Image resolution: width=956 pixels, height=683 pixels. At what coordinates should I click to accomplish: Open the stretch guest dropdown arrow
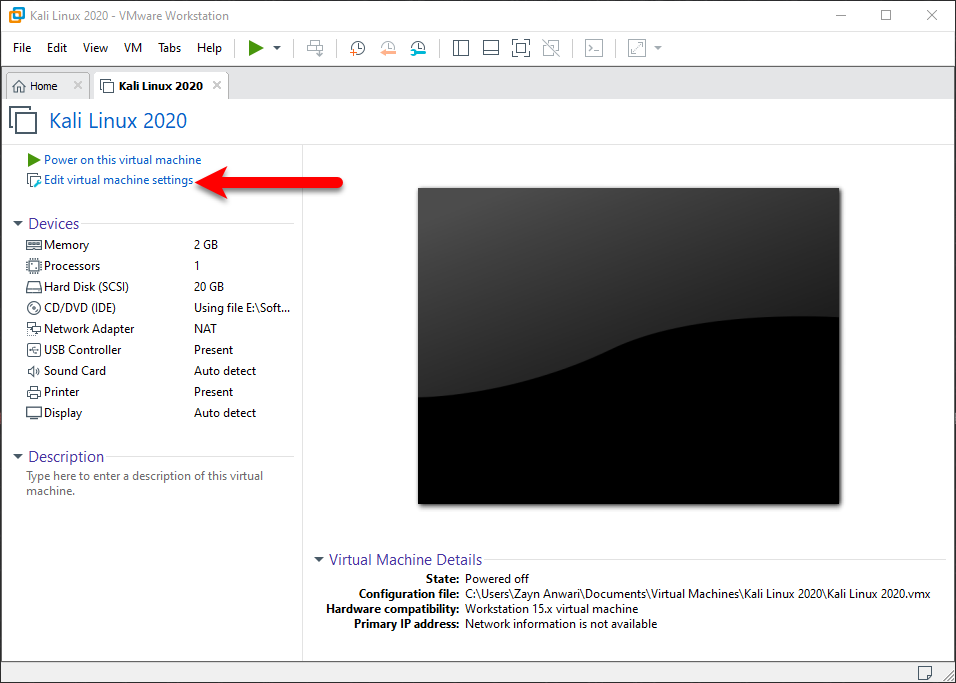(x=658, y=48)
